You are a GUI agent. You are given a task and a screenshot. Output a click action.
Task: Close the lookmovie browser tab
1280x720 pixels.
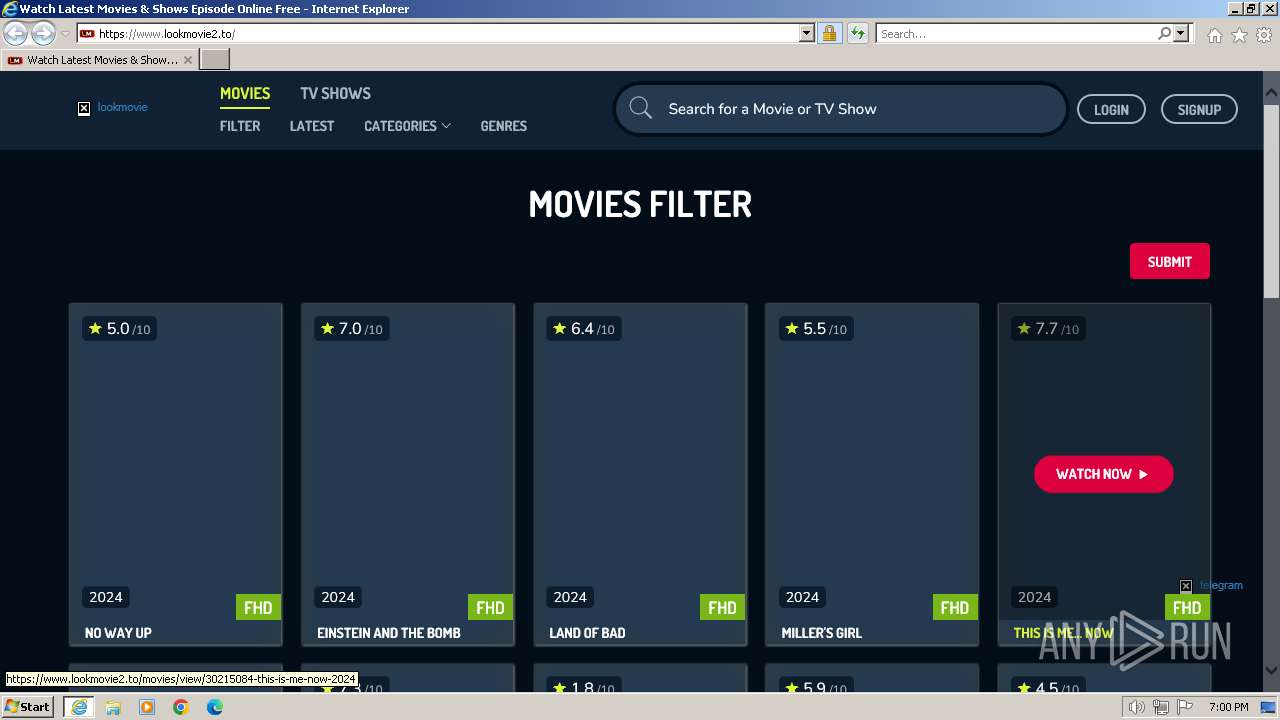coord(187,60)
